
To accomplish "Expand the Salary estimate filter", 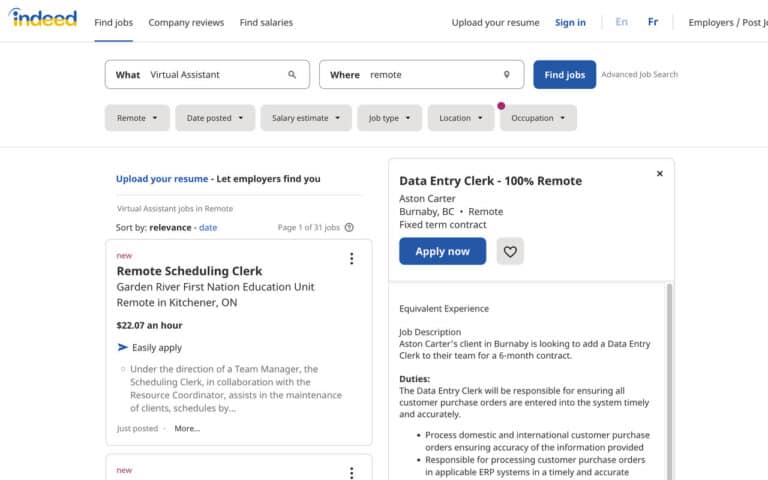I will [x=306, y=118].
